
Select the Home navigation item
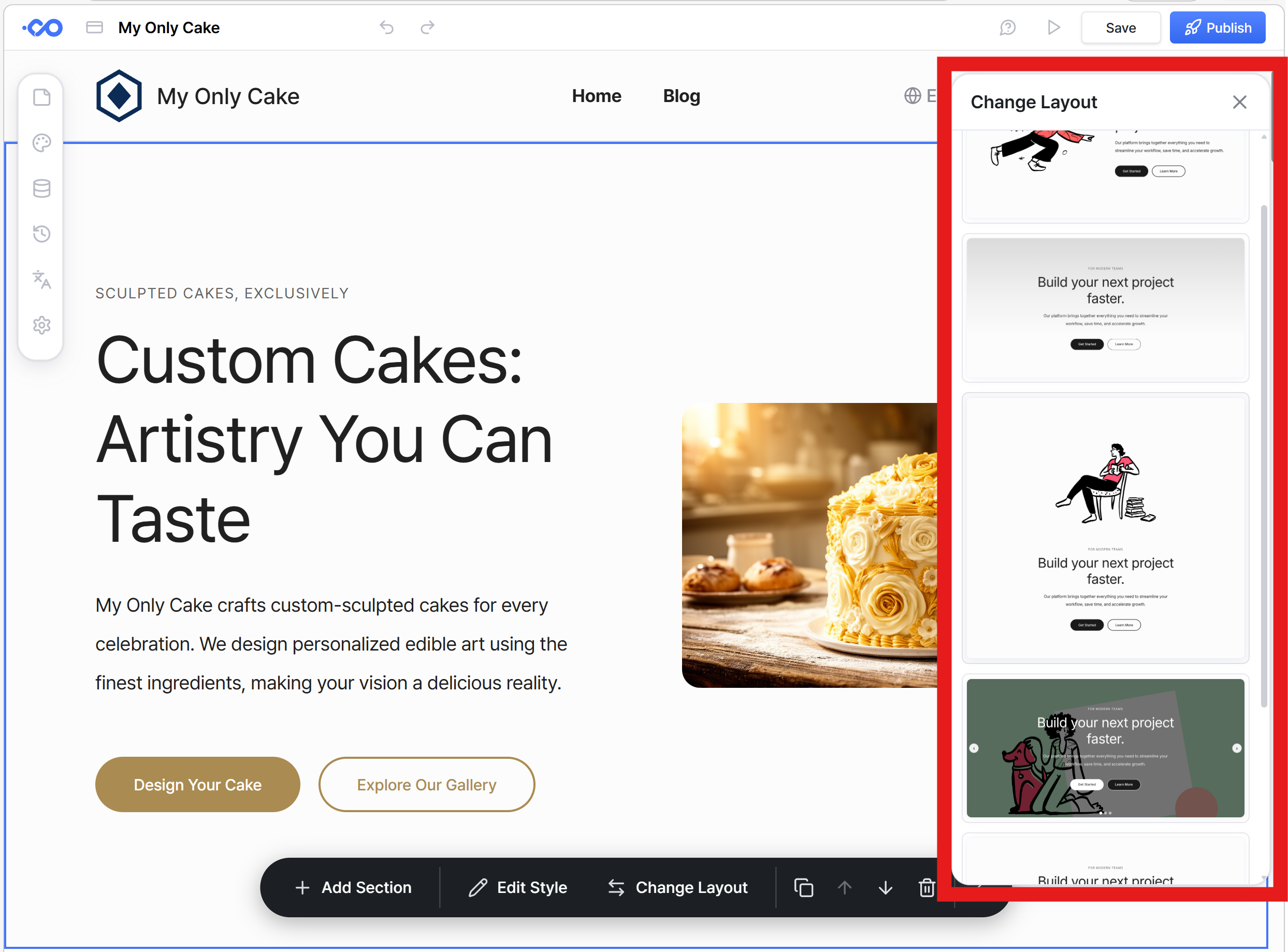click(597, 96)
